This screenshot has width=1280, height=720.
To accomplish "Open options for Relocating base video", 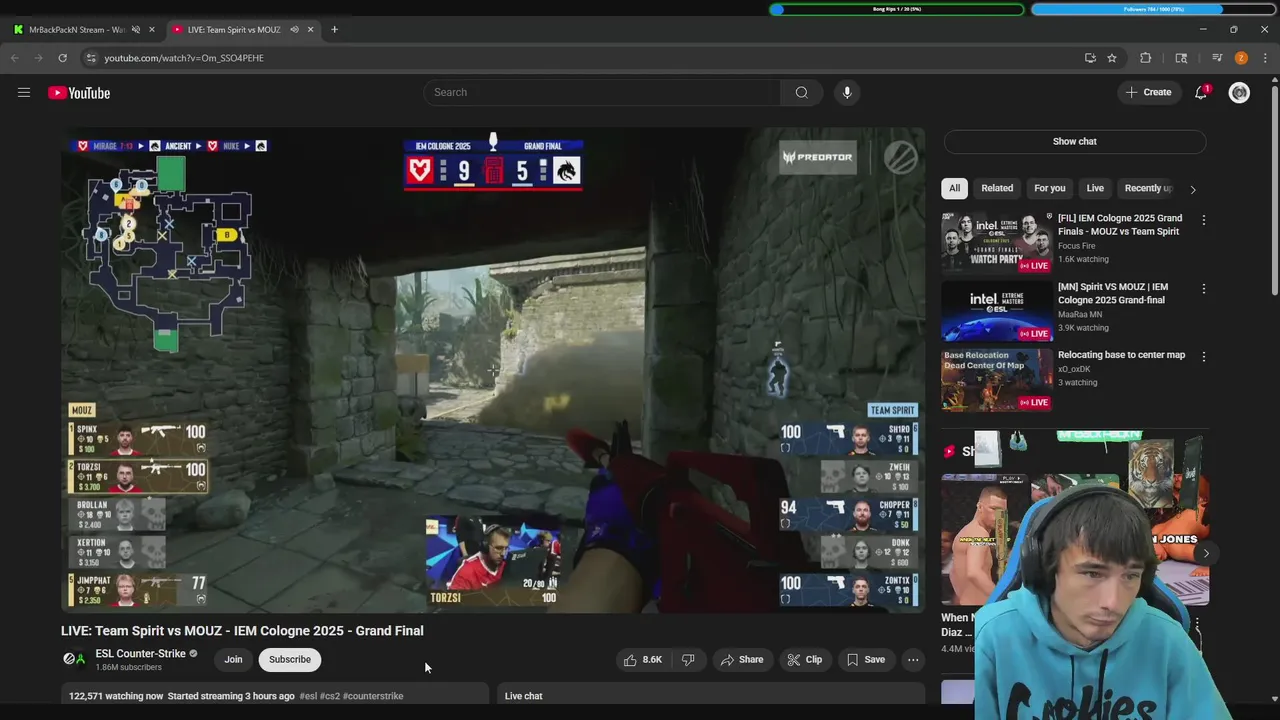I will pyautogui.click(x=1204, y=357).
